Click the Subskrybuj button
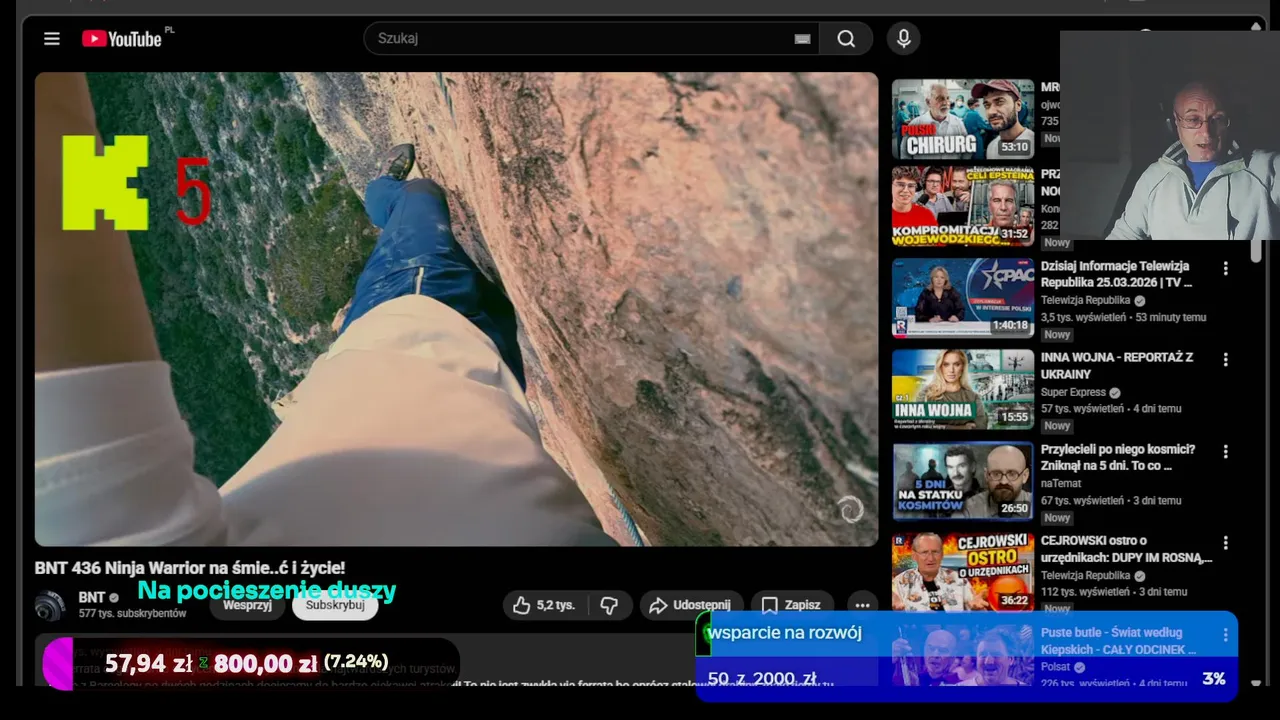This screenshot has height=720, width=1280. click(x=335, y=605)
